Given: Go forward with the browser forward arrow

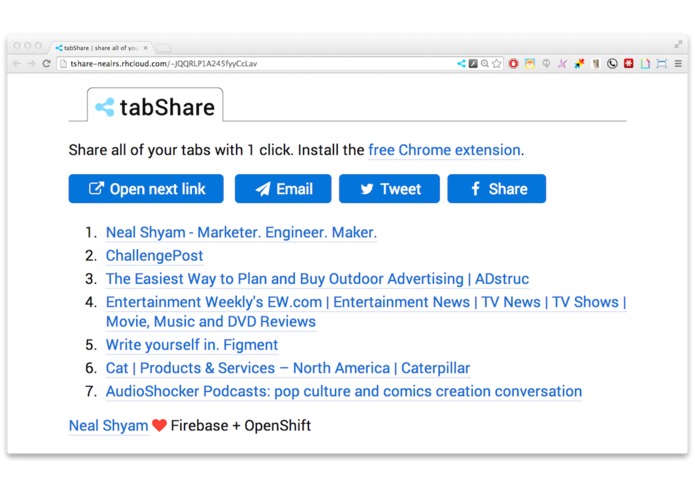Looking at the screenshot, I should [31, 64].
